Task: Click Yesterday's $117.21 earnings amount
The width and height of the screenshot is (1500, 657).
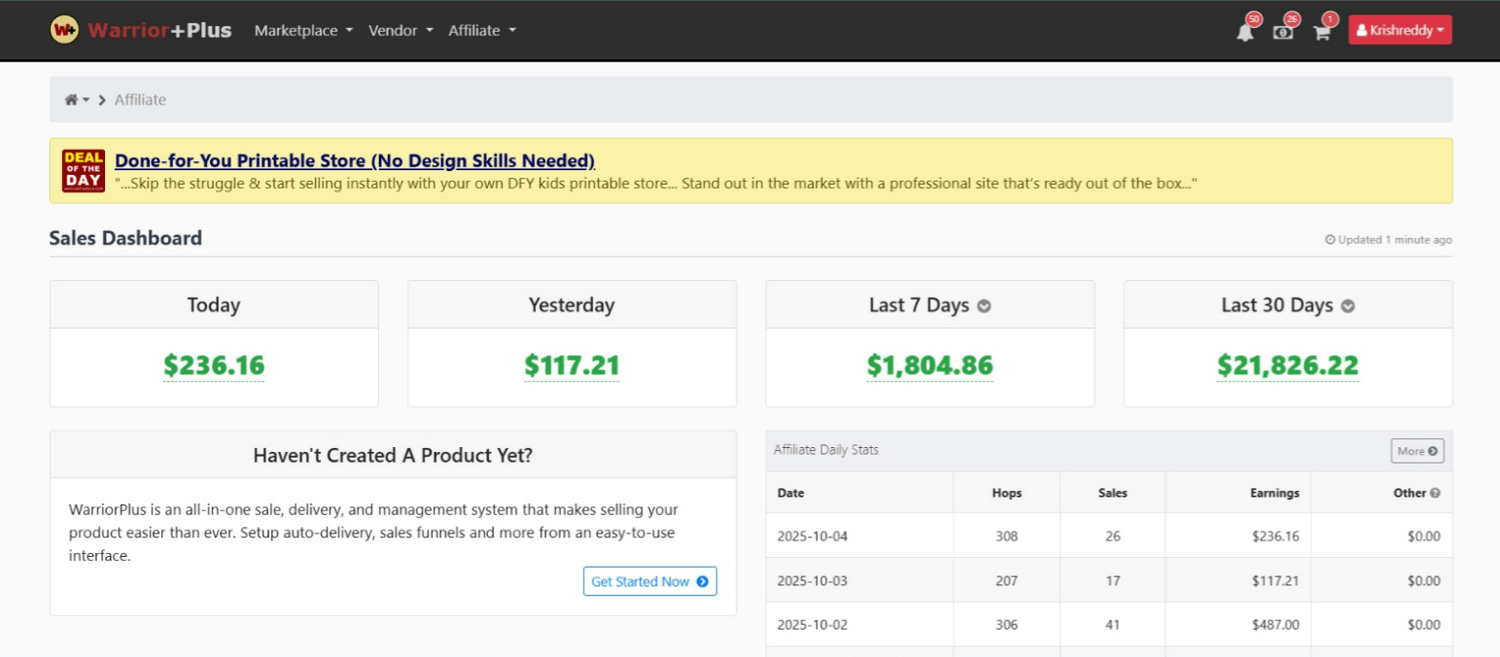Action: [572, 366]
